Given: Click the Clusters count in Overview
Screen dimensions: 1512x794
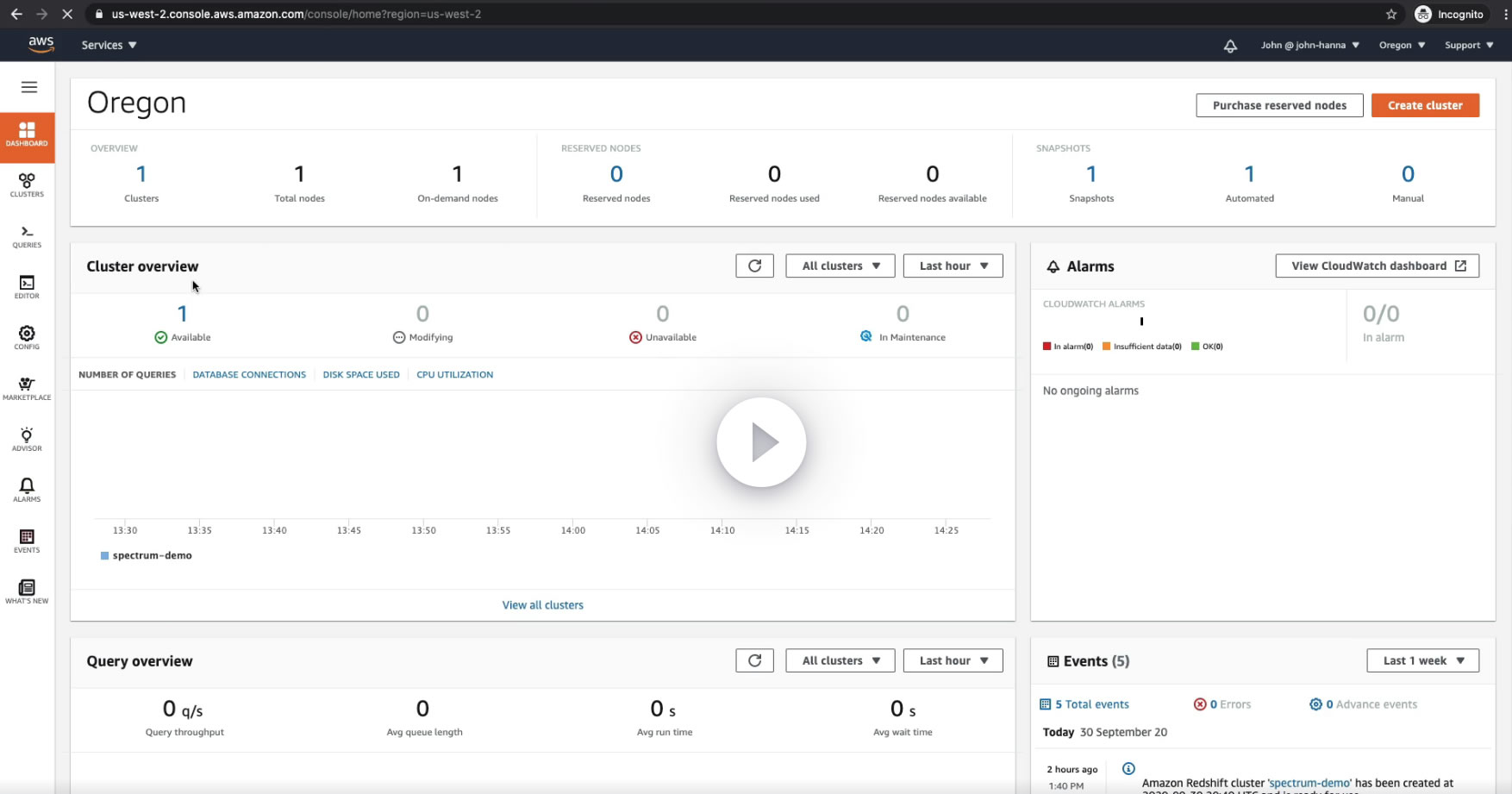Looking at the screenshot, I should [x=141, y=174].
